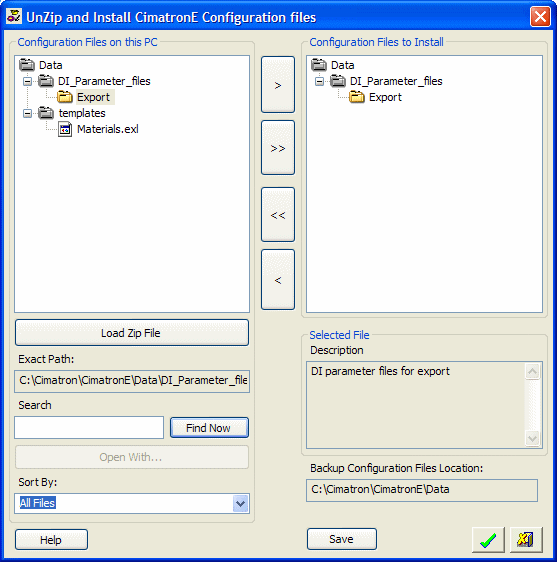557x562 pixels.
Task: Click the Find Now button
Action: pos(209,428)
